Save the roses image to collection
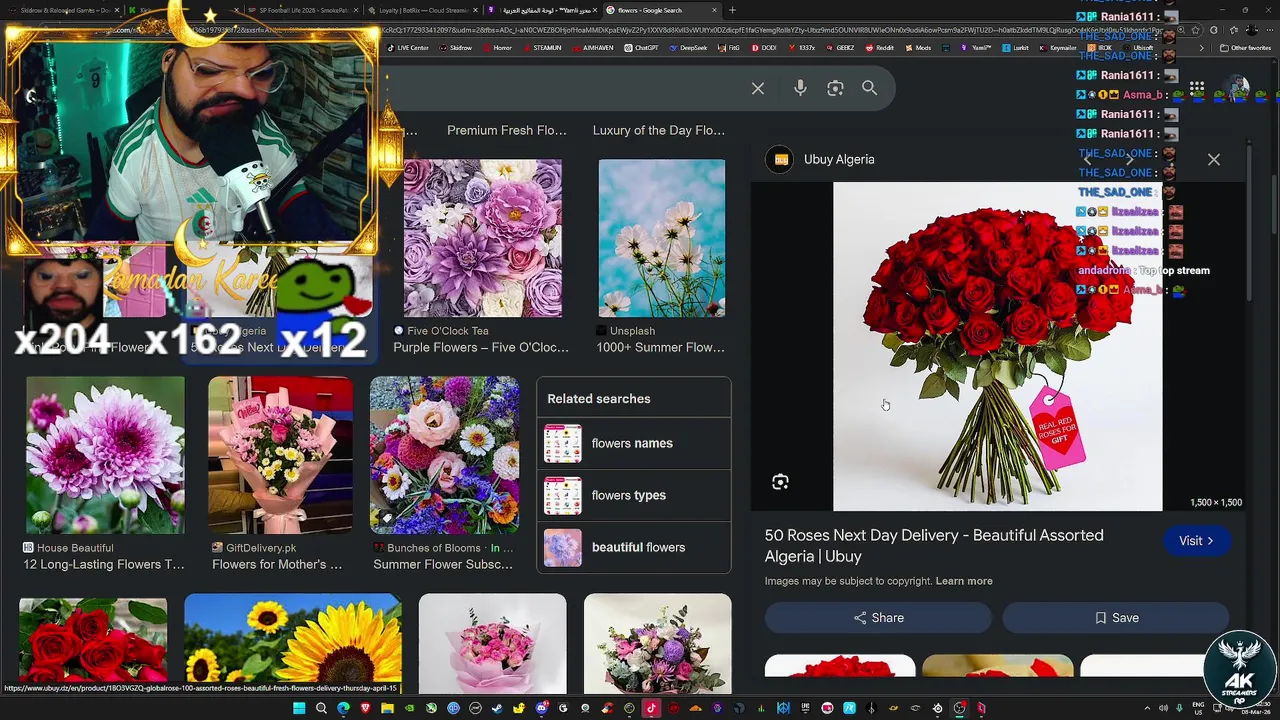This screenshot has width=1280, height=720. click(x=1115, y=618)
